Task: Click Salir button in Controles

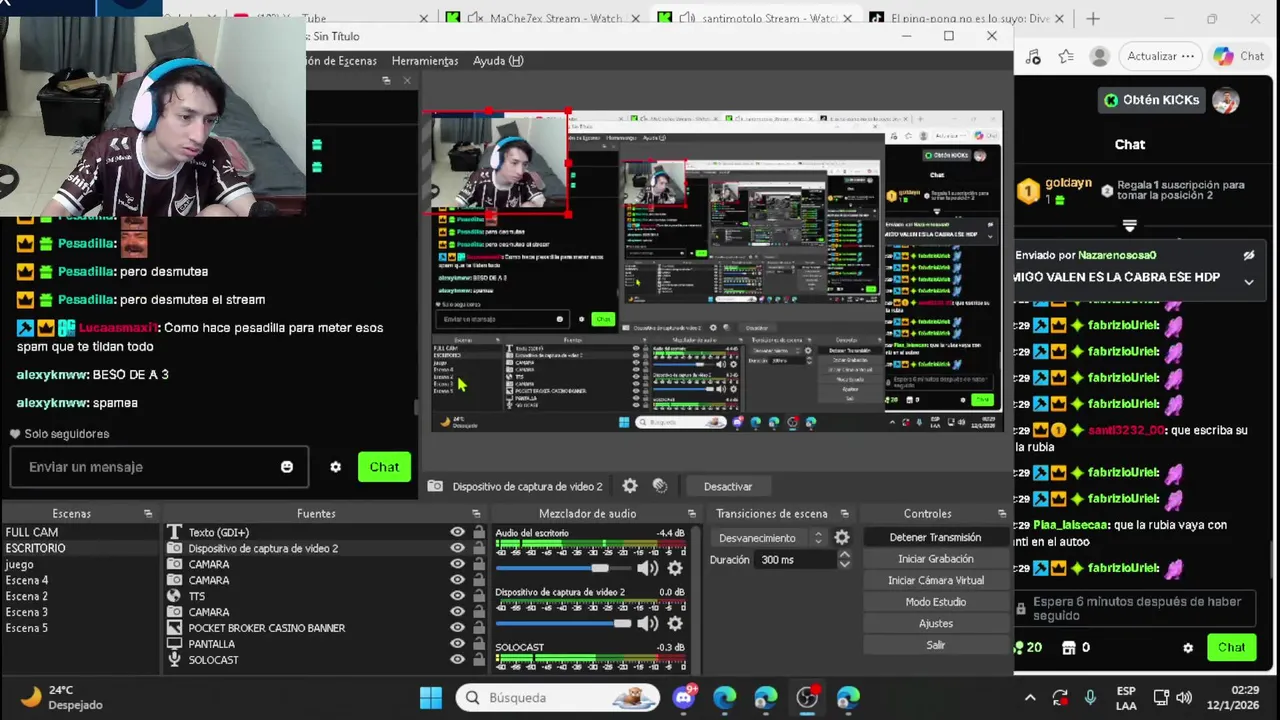Action: point(935,645)
